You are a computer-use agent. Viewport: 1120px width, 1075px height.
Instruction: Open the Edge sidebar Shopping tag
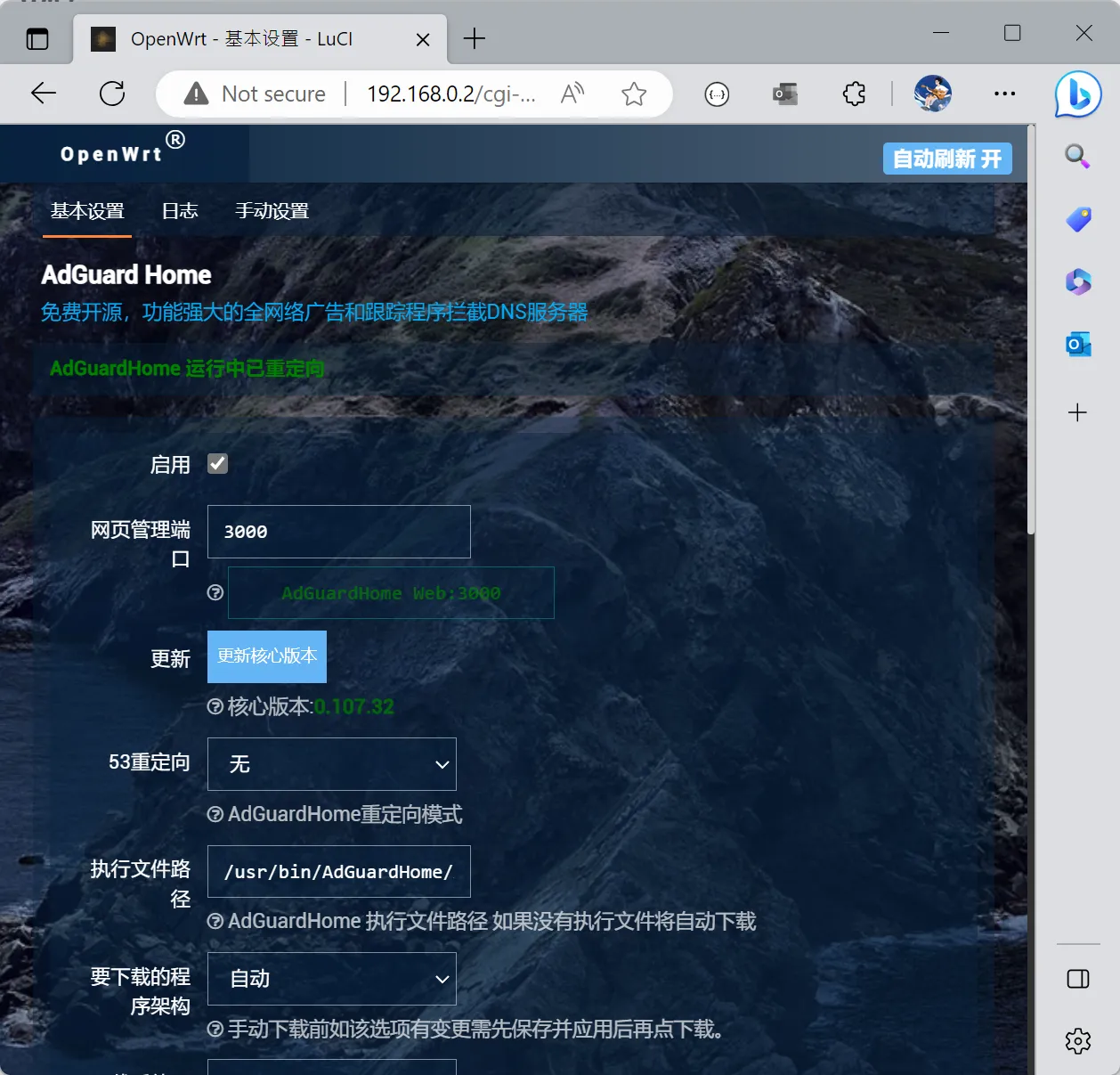click(1077, 219)
